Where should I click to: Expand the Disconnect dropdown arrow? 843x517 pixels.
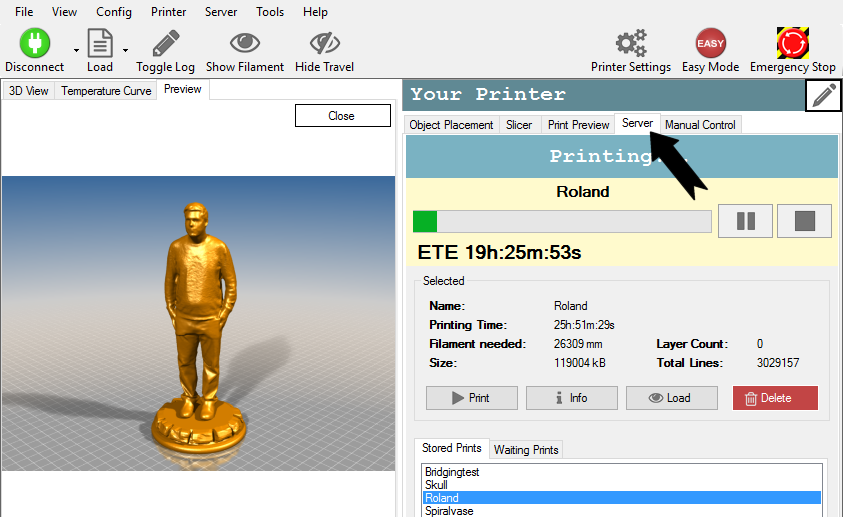click(76, 50)
